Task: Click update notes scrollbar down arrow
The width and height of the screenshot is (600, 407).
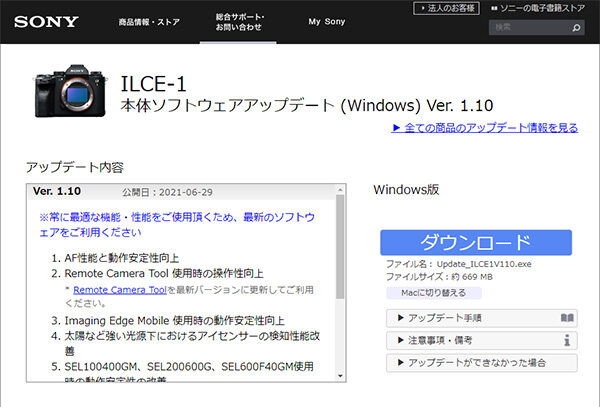Action: pyautogui.click(x=340, y=376)
